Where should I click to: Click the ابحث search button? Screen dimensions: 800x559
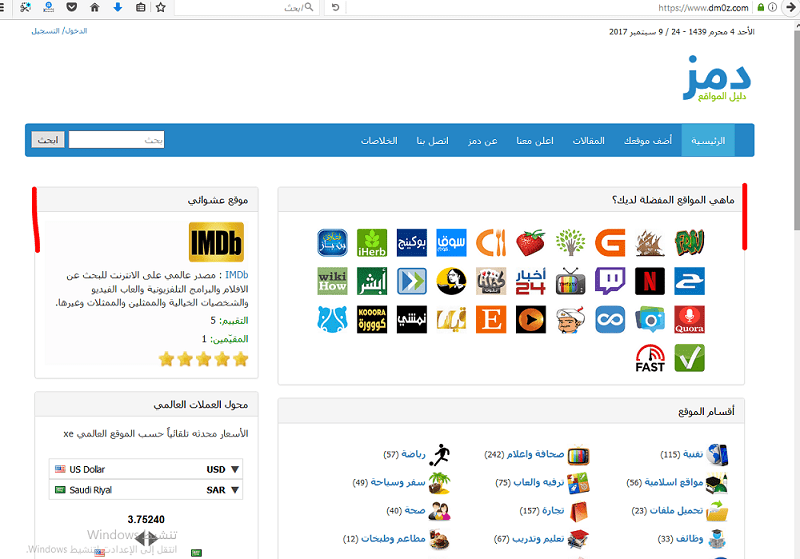click(48, 140)
